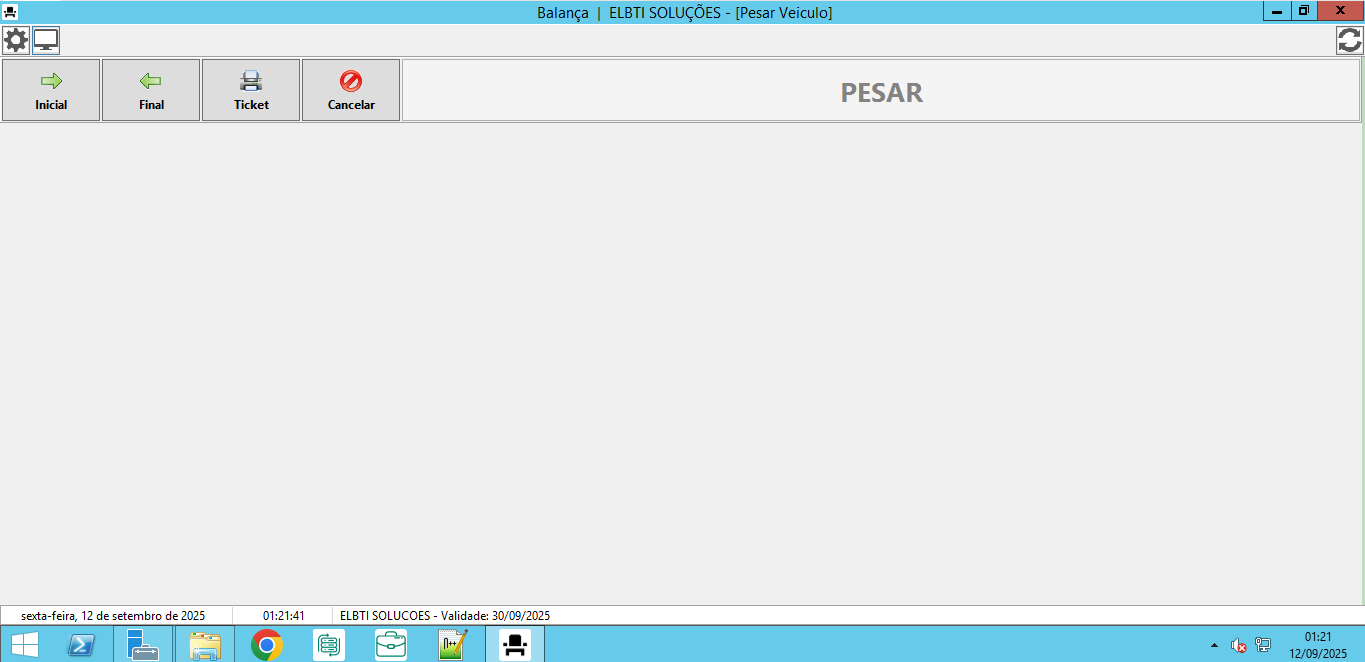
Task: Open the Balança app icon in title bar
Action: pos(10,12)
